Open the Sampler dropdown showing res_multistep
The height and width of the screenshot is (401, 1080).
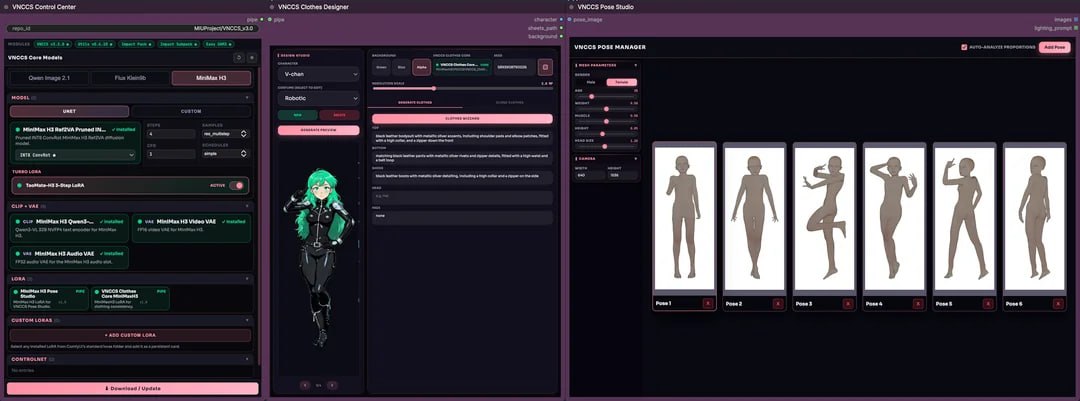point(225,134)
